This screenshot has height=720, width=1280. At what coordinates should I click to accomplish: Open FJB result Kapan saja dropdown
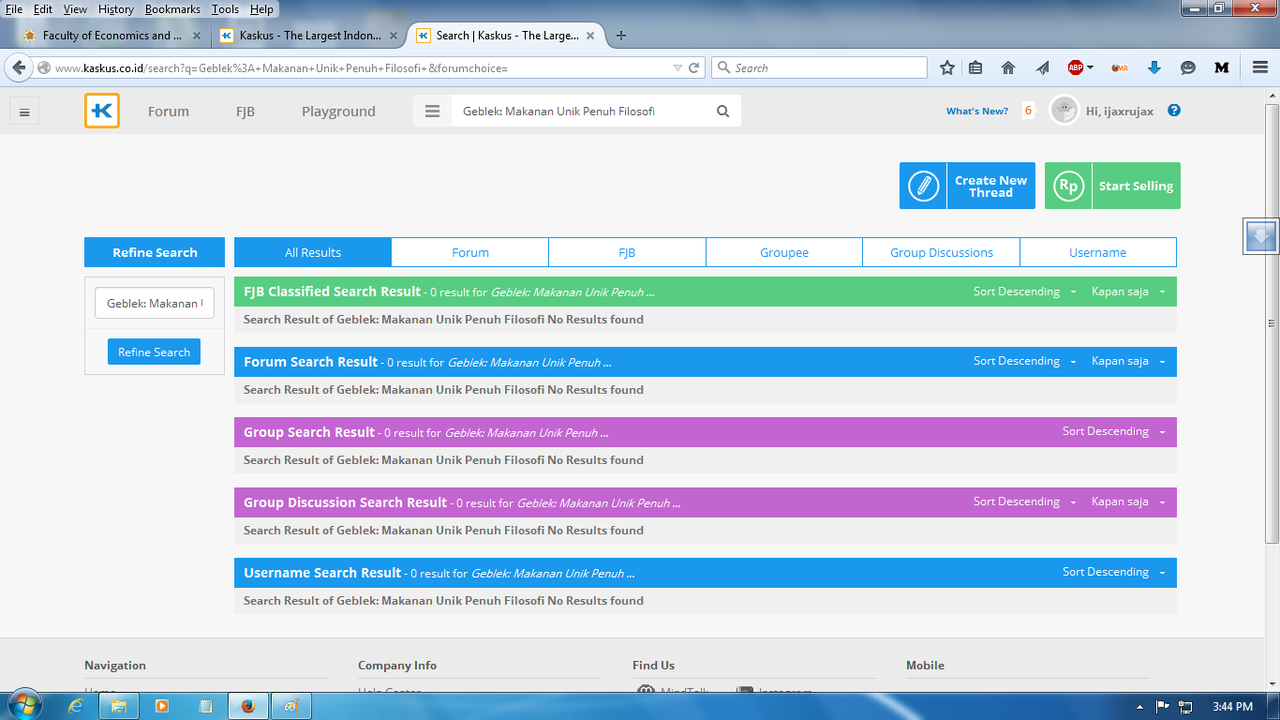[1128, 291]
